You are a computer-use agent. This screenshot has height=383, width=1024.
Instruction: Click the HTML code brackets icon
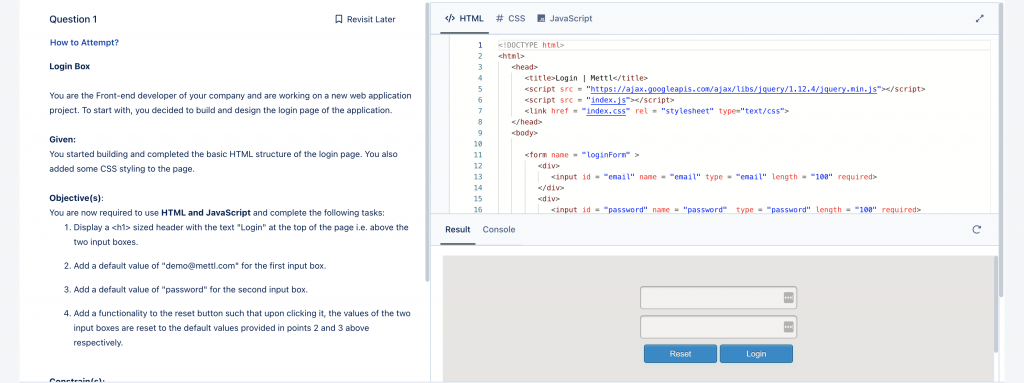449,18
